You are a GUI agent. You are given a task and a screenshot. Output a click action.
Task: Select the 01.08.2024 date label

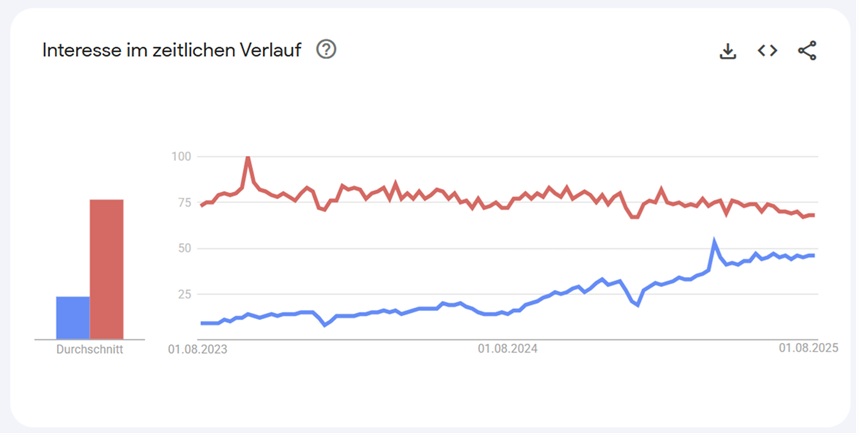(x=508, y=349)
